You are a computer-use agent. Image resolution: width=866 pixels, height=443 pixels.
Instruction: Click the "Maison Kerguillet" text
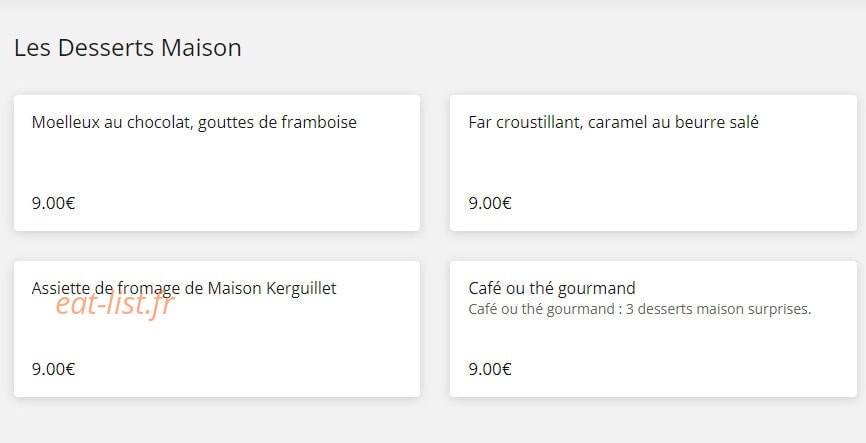coord(272,288)
